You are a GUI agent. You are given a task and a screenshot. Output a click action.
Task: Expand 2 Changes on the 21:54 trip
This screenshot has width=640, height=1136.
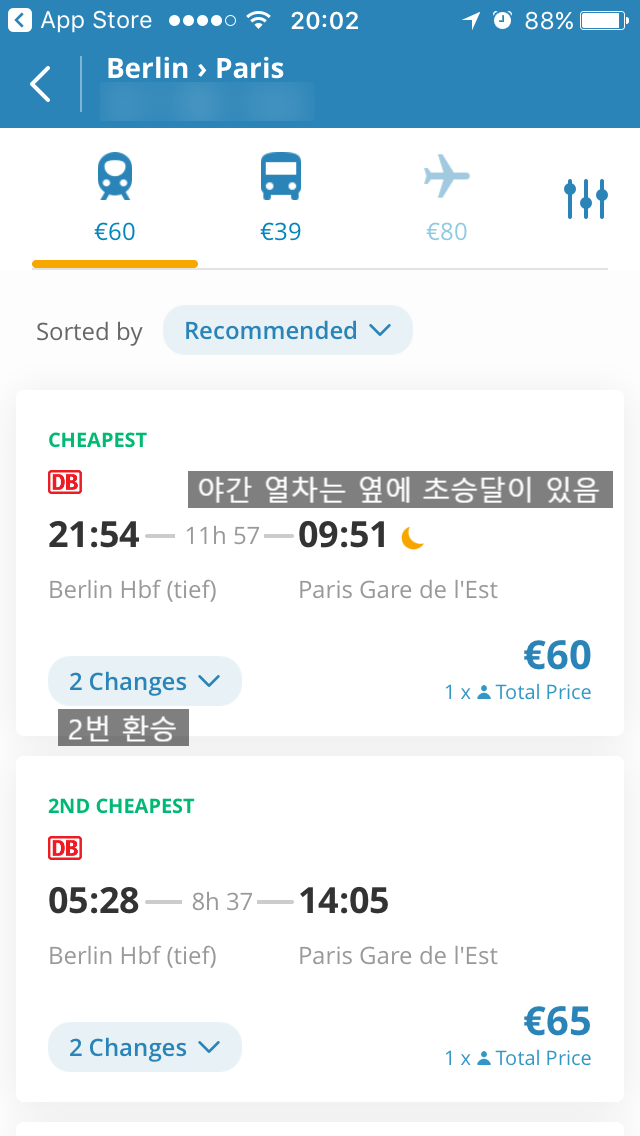click(x=144, y=682)
